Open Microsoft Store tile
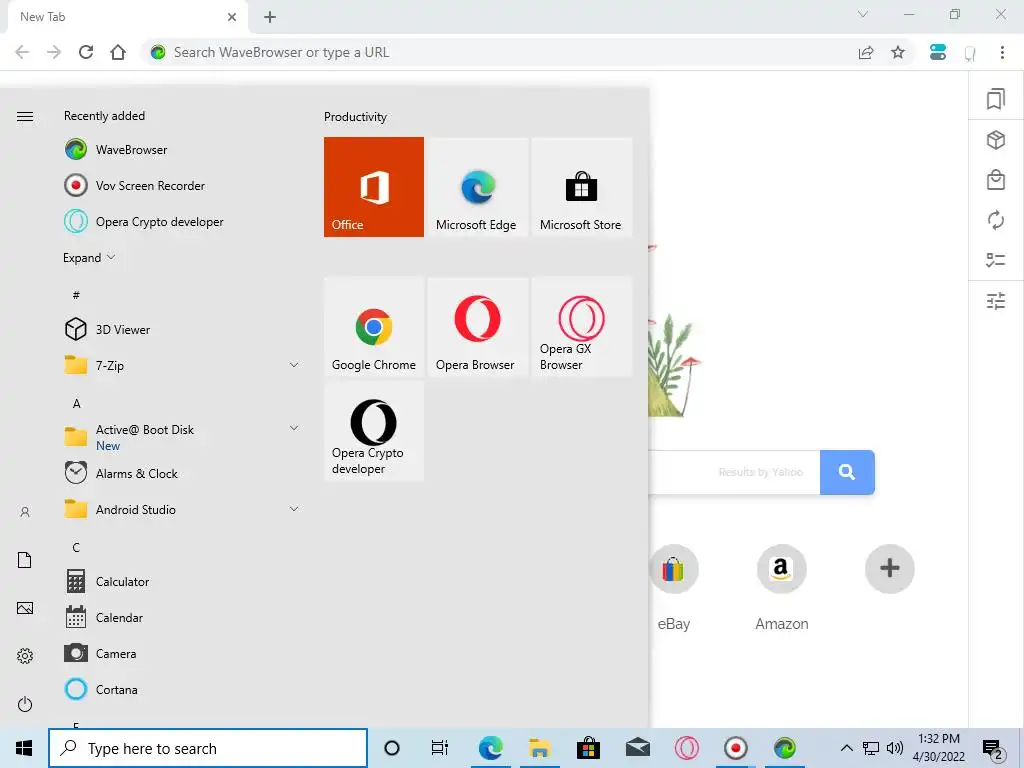This screenshot has height=768, width=1024. coord(581,187)
